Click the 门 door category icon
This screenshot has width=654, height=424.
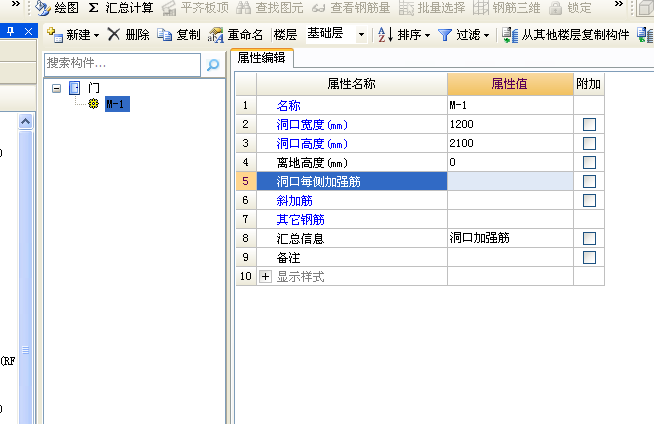[75, 88]
